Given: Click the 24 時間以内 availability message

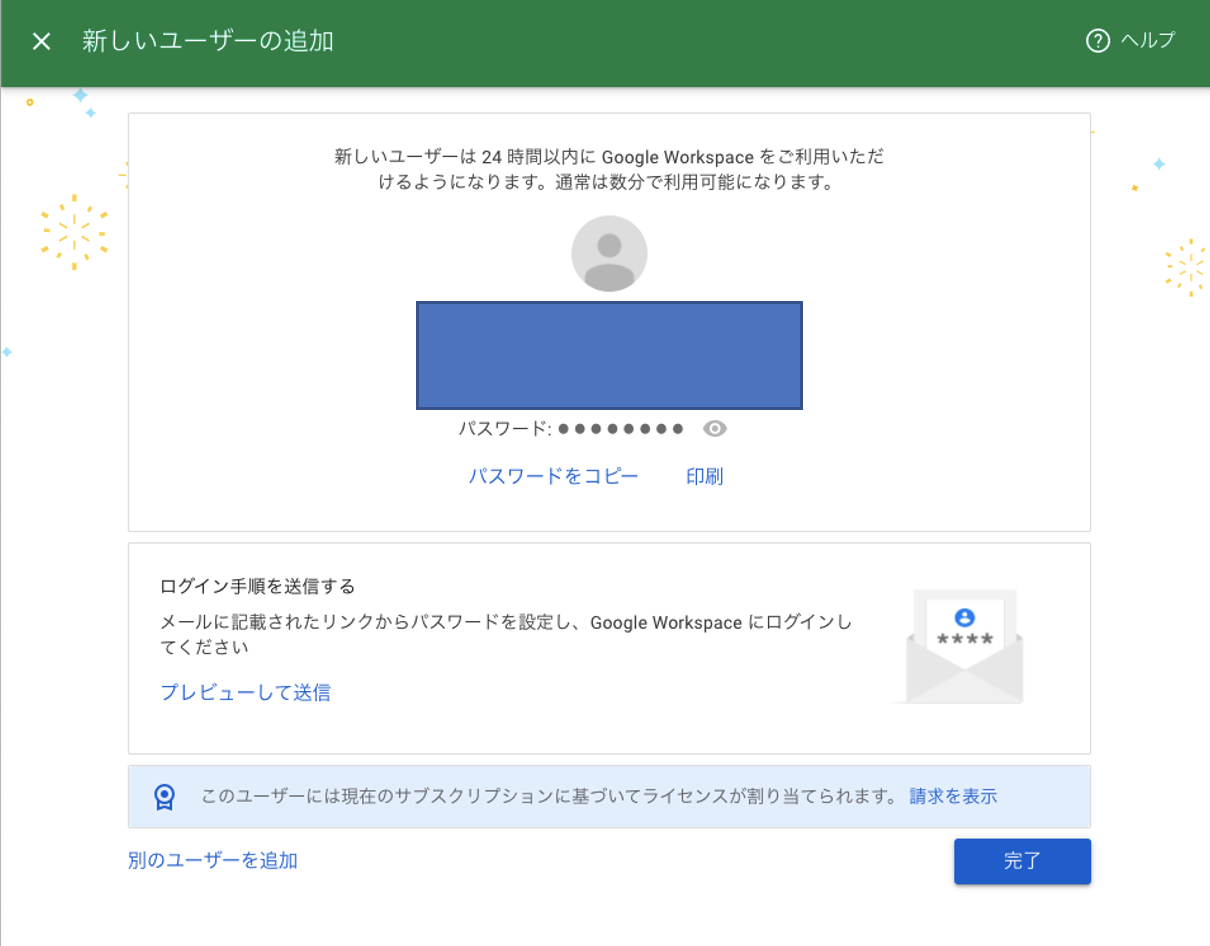Looking at the screenshot, I should (x=609, y=170).
